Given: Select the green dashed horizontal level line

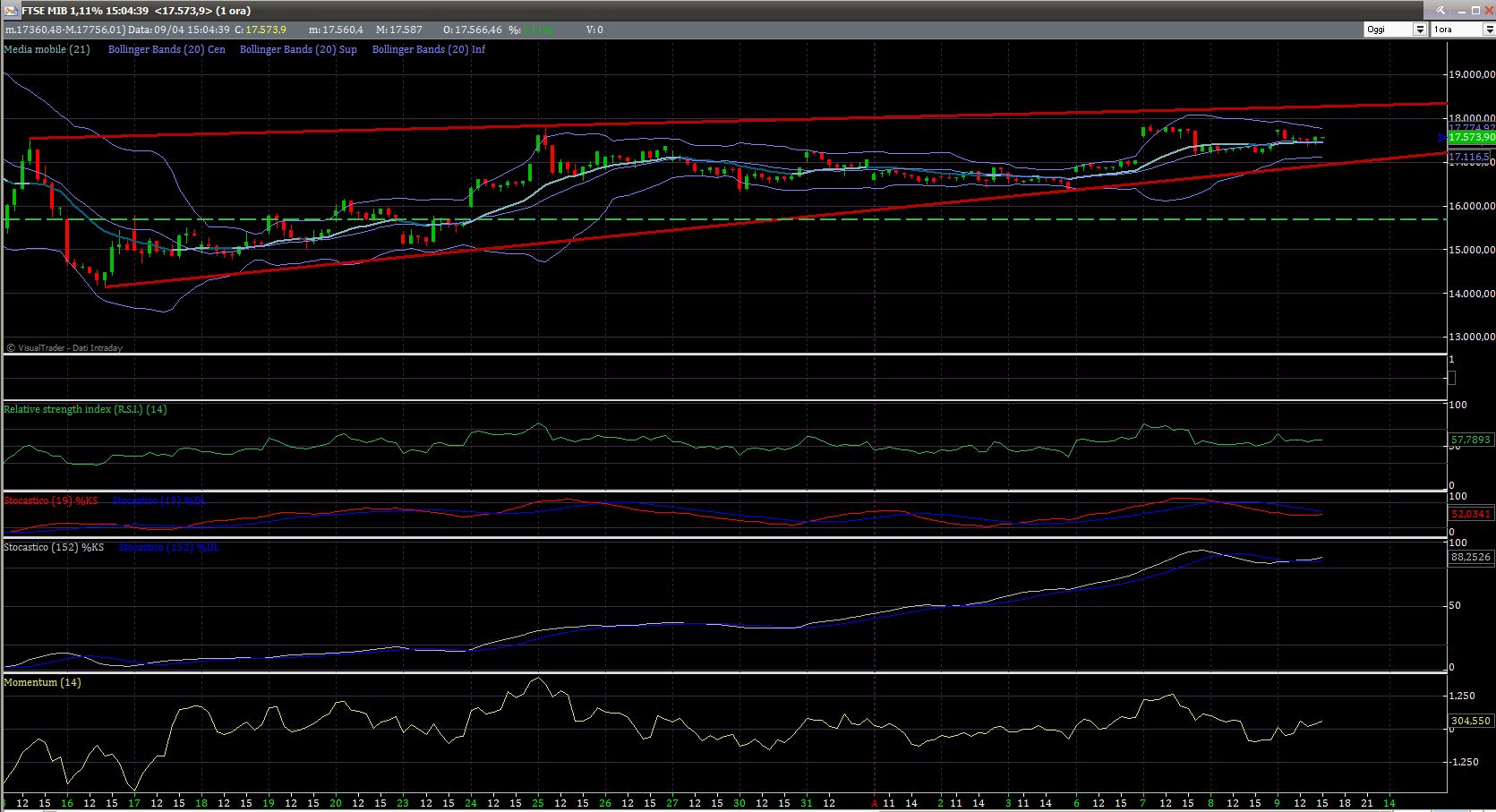Looking at the screenshot, I should pyautogui.click(x=725, y=218).
